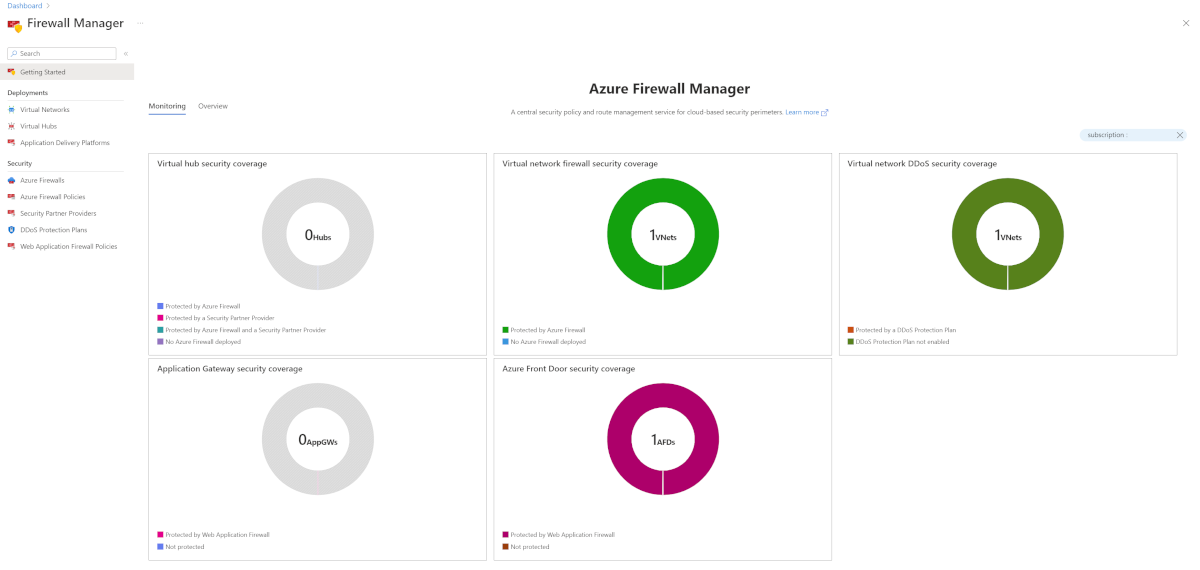Click the Azure Firewalls cloud icon
Screen dimensions: 1200x570
[12, 180]
